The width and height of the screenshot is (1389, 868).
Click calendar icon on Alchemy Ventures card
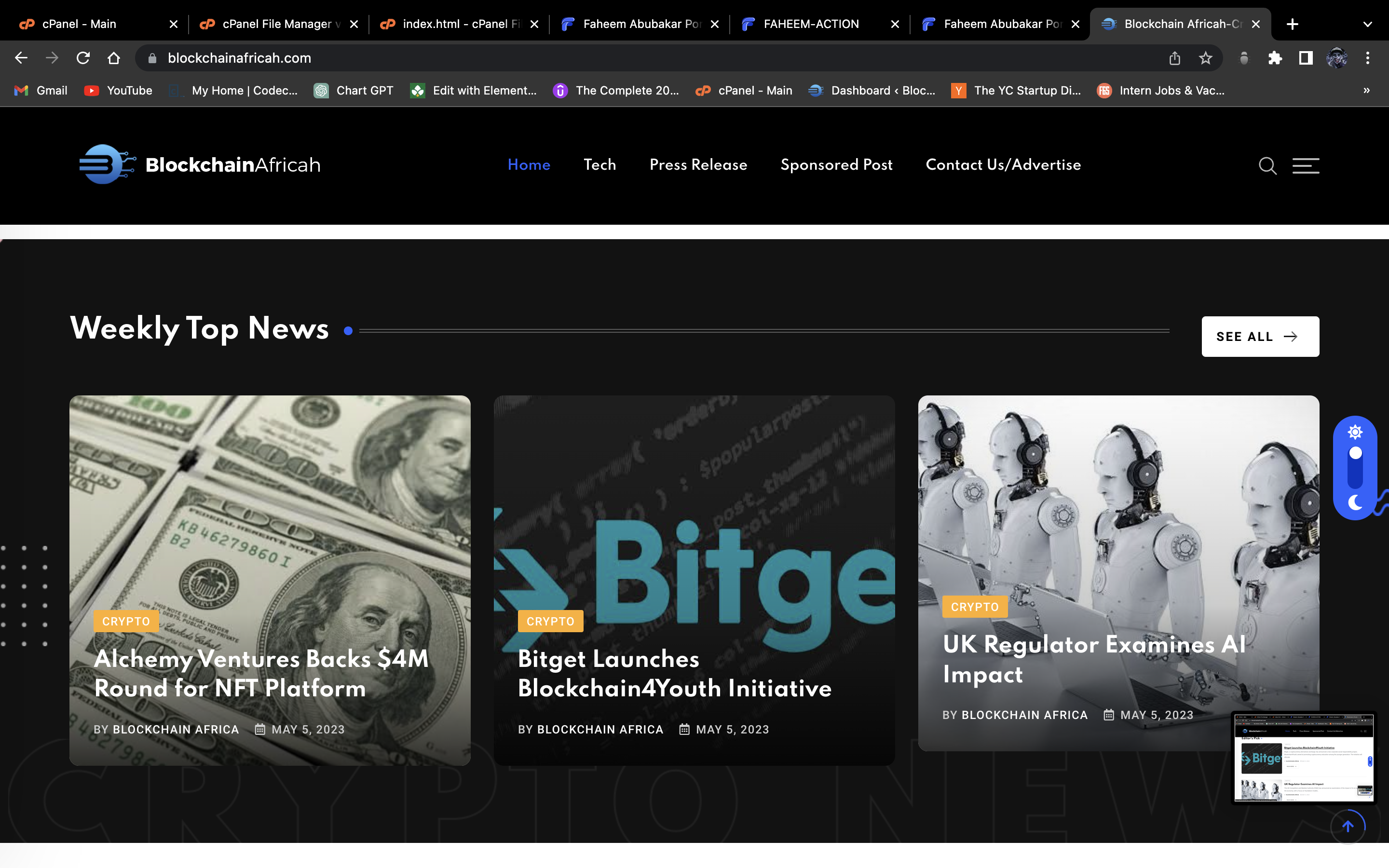click(260, 729)
